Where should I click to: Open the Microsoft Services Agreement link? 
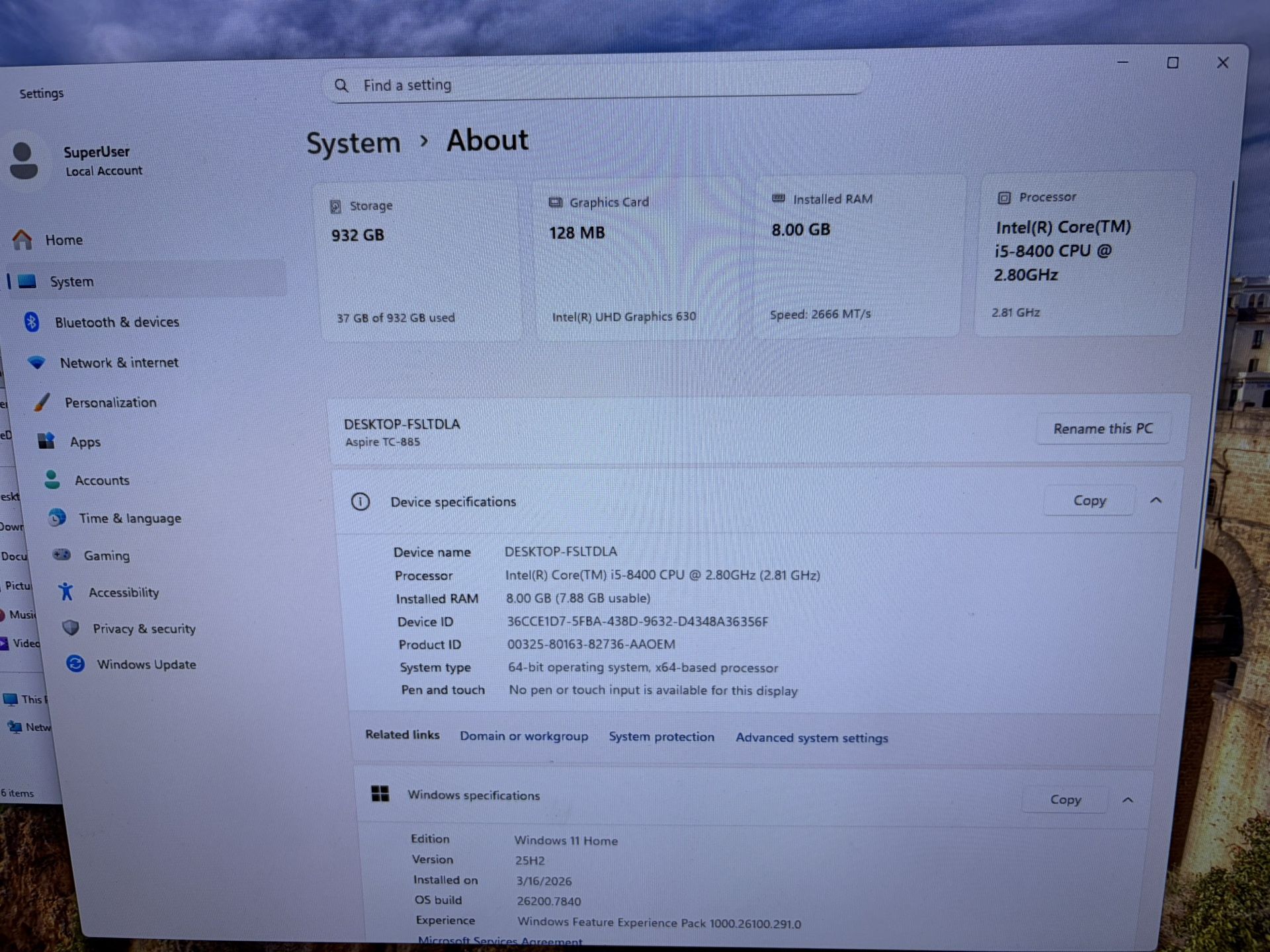click(500, 941)
